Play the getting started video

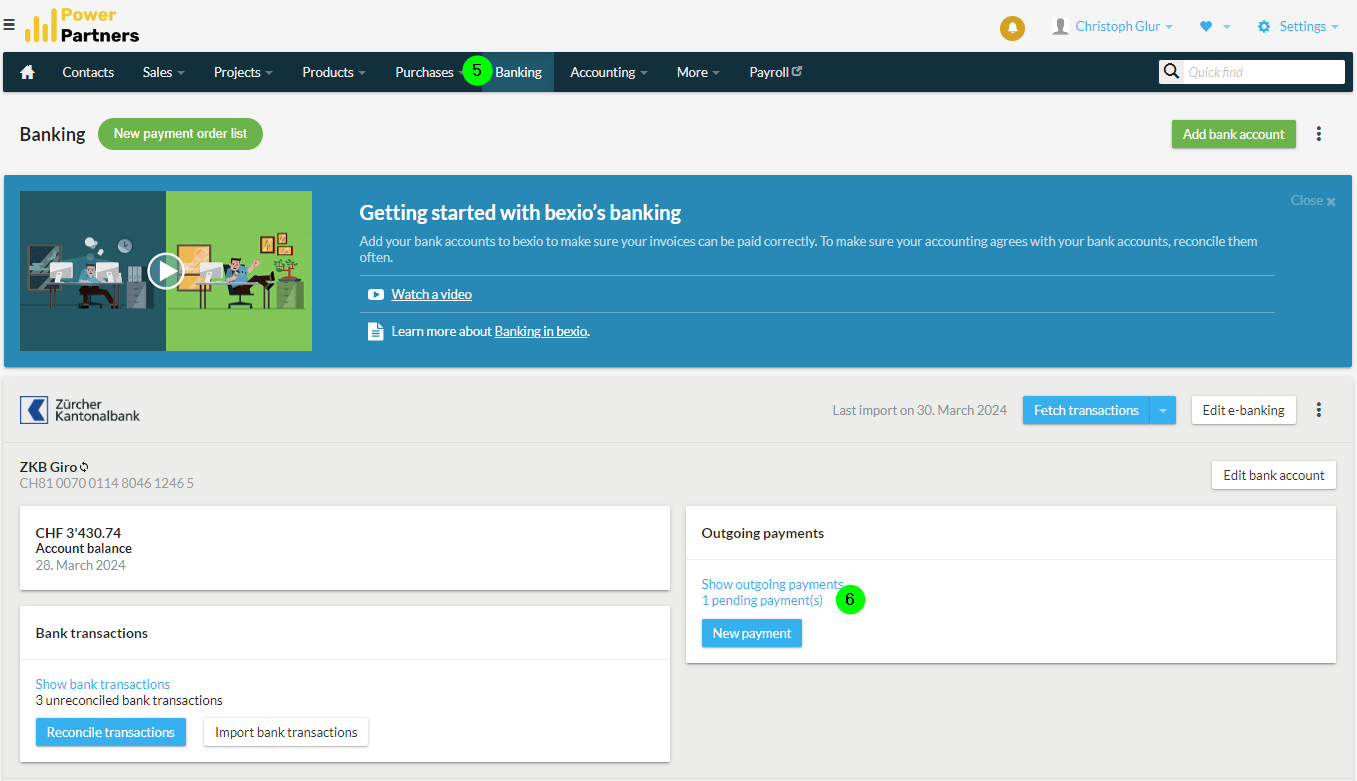pyautogui.click(x=166, y=271)
